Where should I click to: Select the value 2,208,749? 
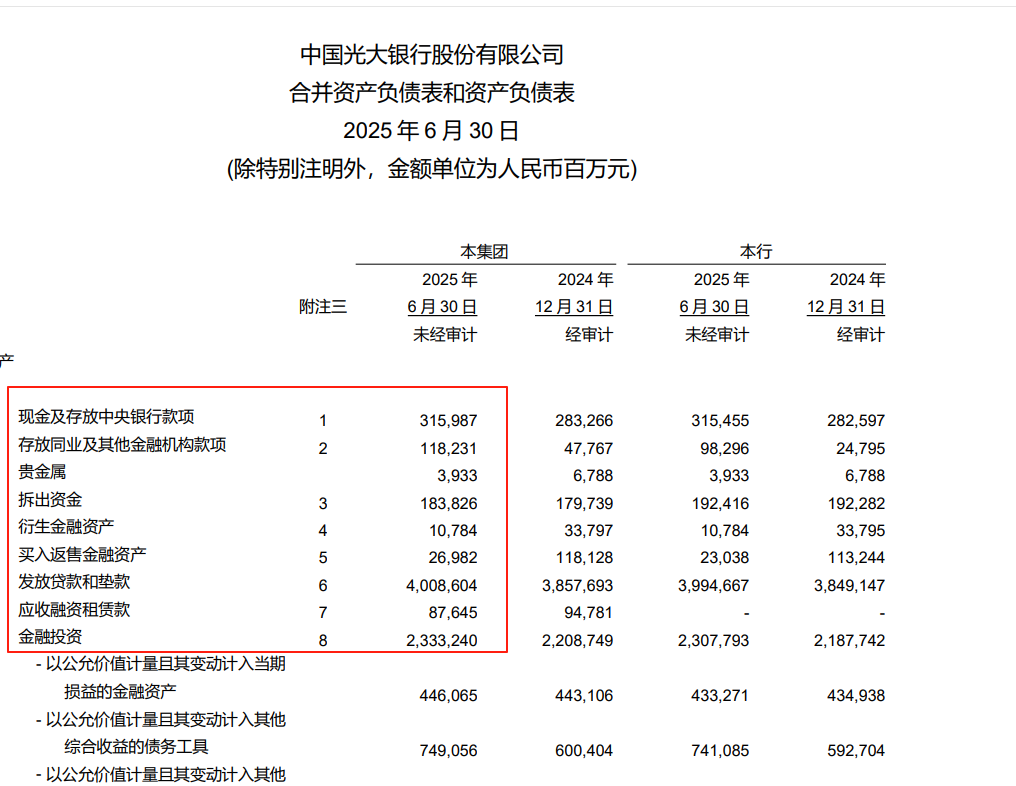point(577,641)
